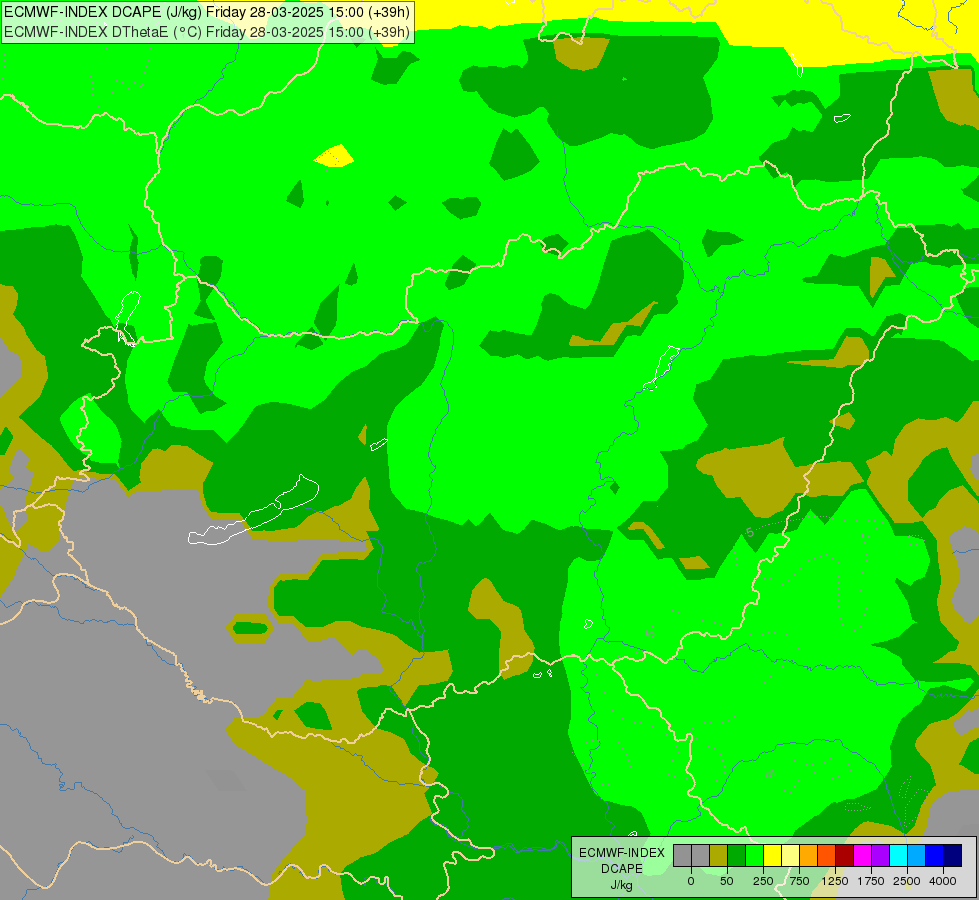Click the J/kg unit label in legend
979x900 pixels.
621,886
